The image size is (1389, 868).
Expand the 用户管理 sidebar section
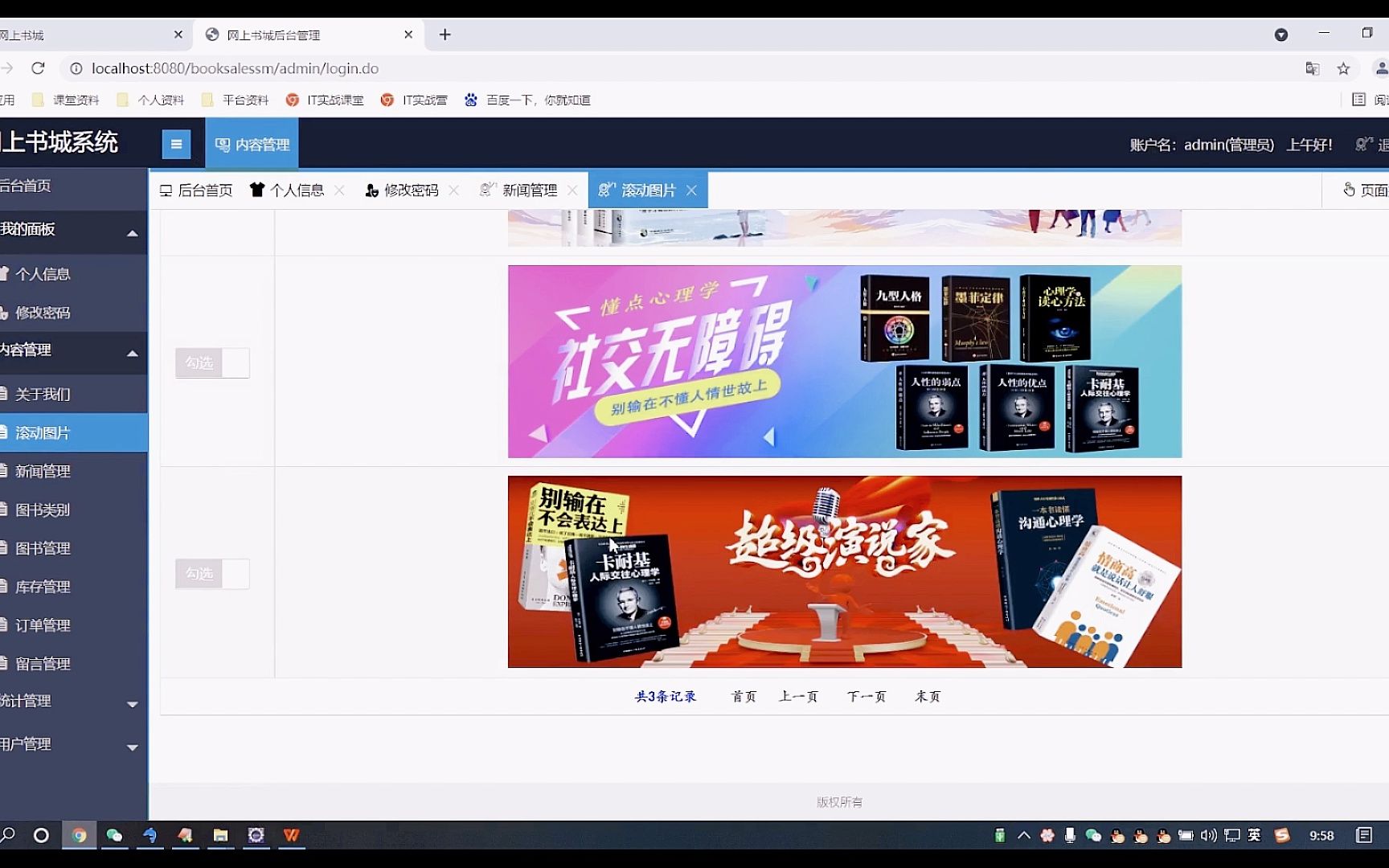pos(73,745)
